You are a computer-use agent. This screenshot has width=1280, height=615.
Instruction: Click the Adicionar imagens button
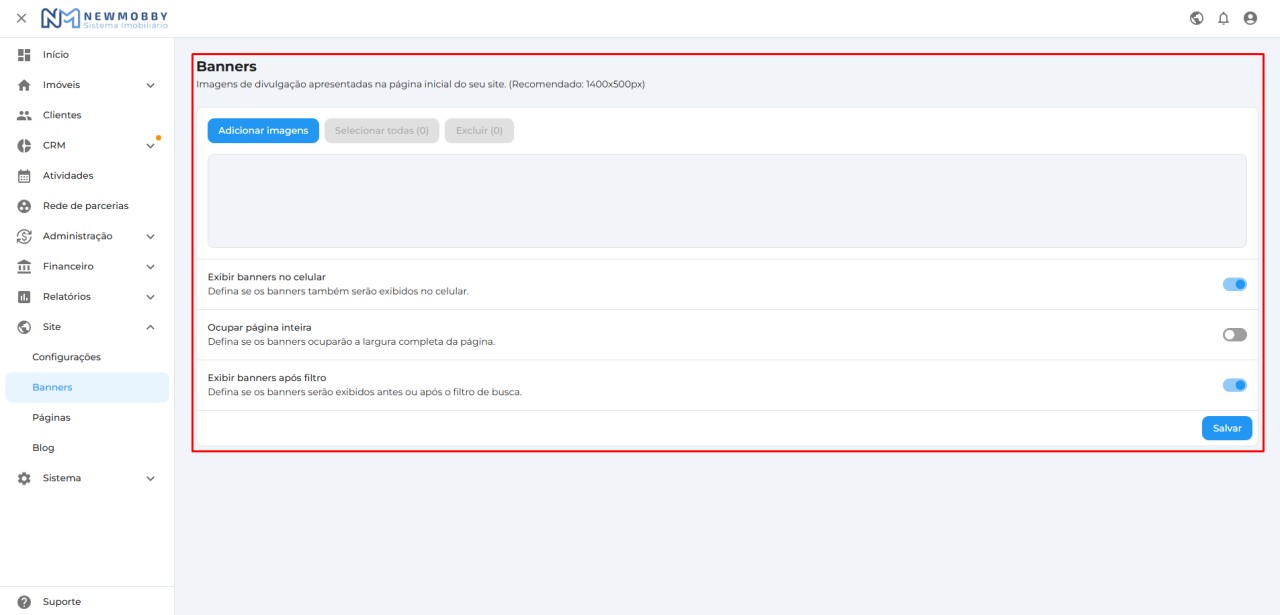point(263,131)
